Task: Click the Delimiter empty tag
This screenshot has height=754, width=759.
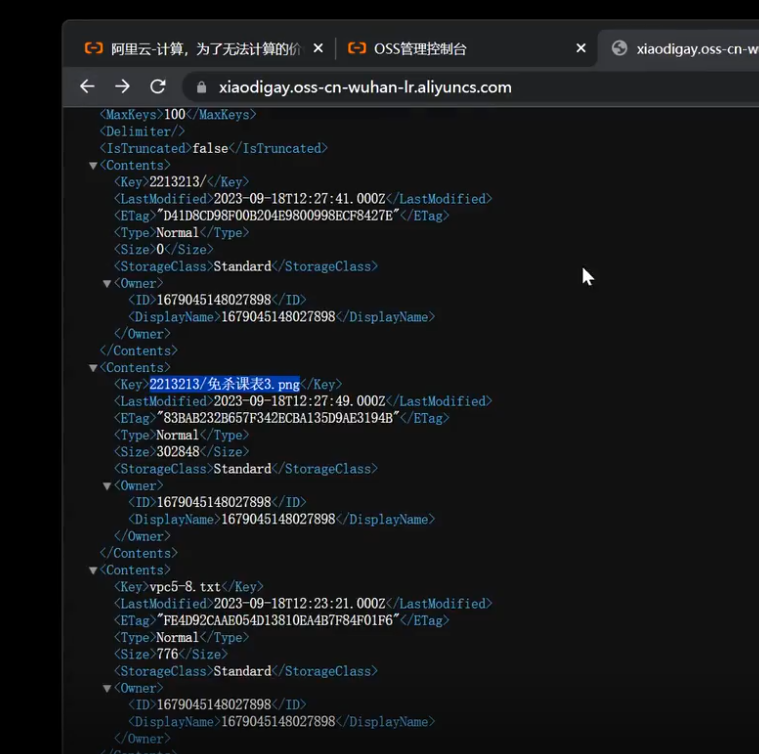Action: click(x=142, y=132)
